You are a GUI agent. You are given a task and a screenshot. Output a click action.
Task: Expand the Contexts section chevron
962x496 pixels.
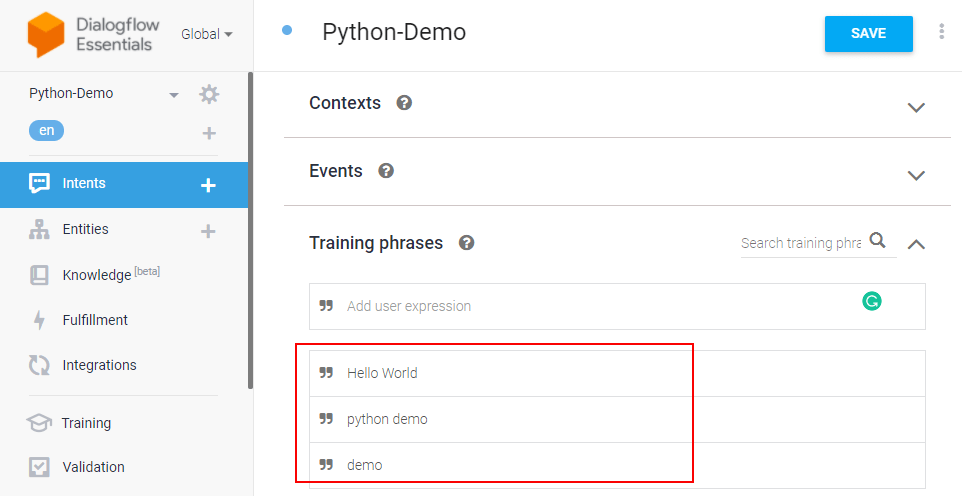pos(916,107)
